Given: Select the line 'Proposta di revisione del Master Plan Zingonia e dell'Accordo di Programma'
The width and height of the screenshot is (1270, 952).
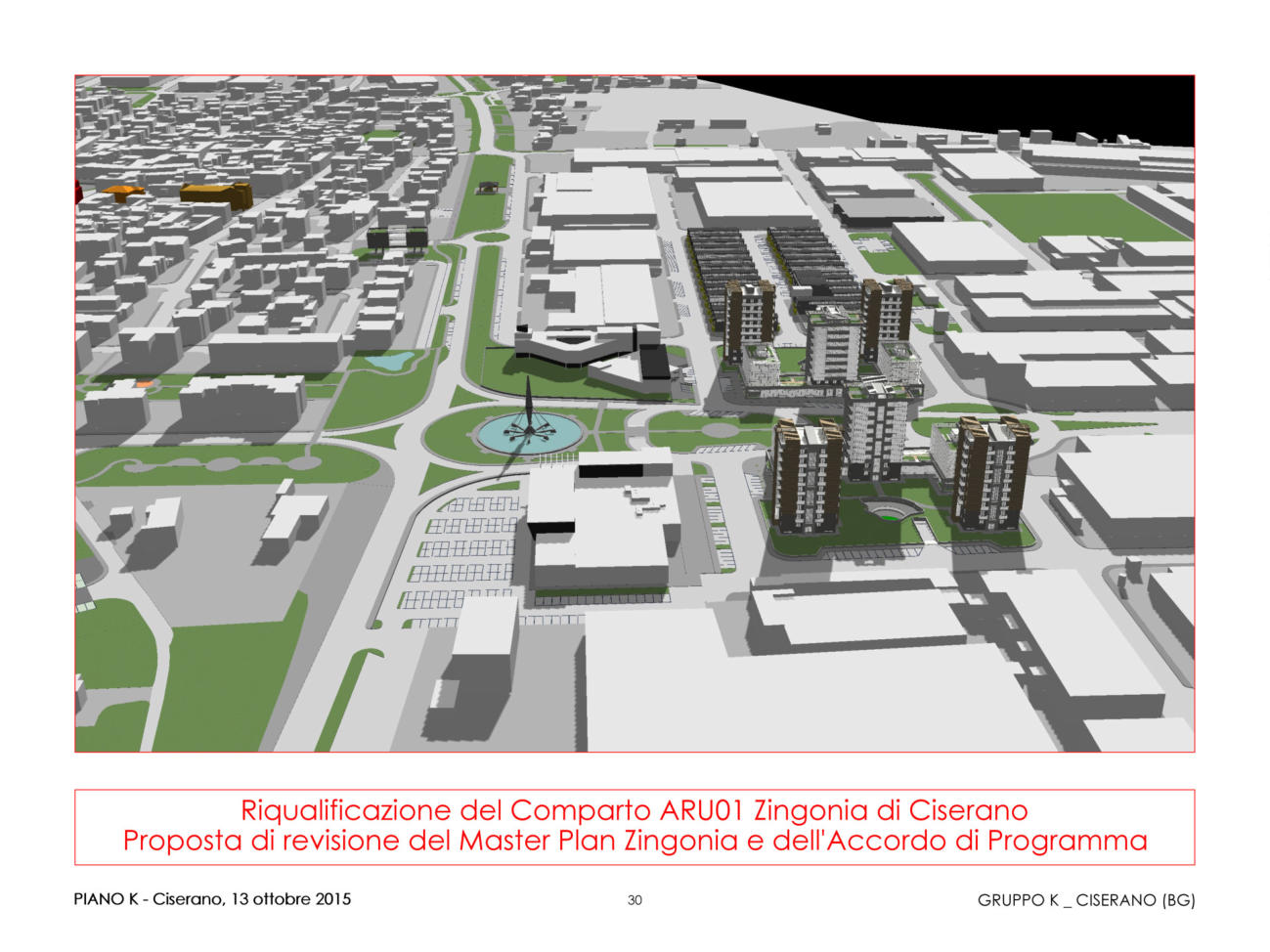Looking at the screenshot, I should (x=635, y=841).
